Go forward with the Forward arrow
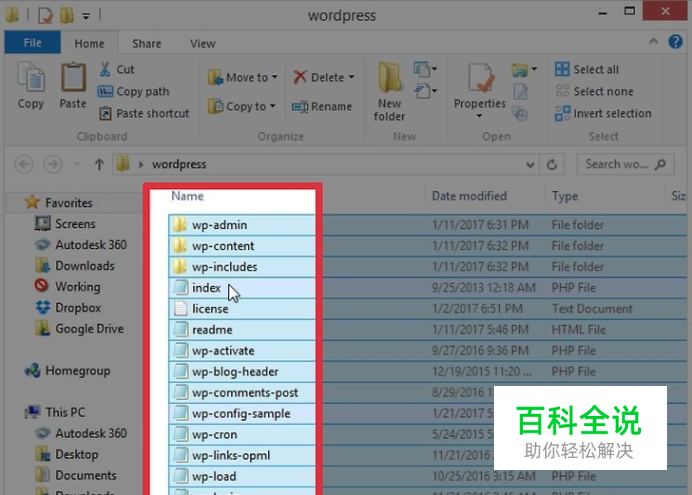The width and height of the screenshot is (692, 495). pos(53,165)
